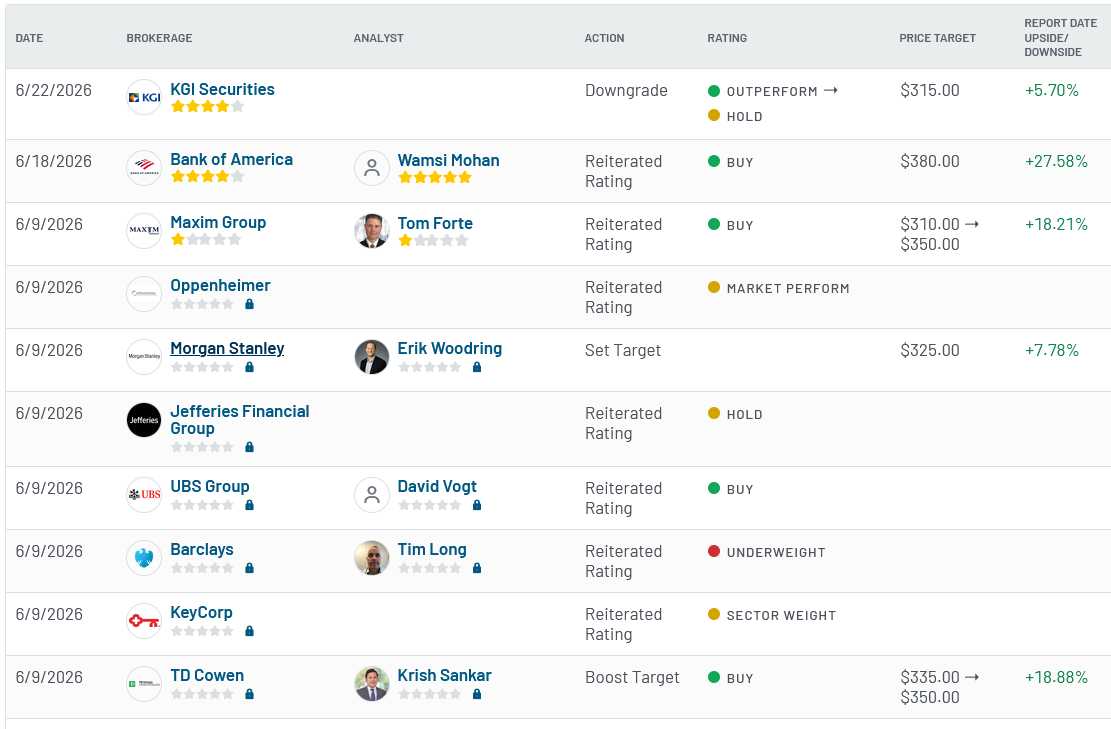Click the Morgan Stanley logo icon

(x=144, y=357)
